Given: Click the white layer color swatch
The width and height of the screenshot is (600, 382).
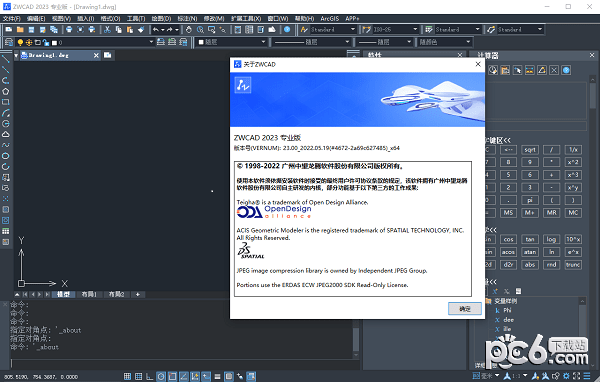Looking at the screenshot, I should 54,43.
